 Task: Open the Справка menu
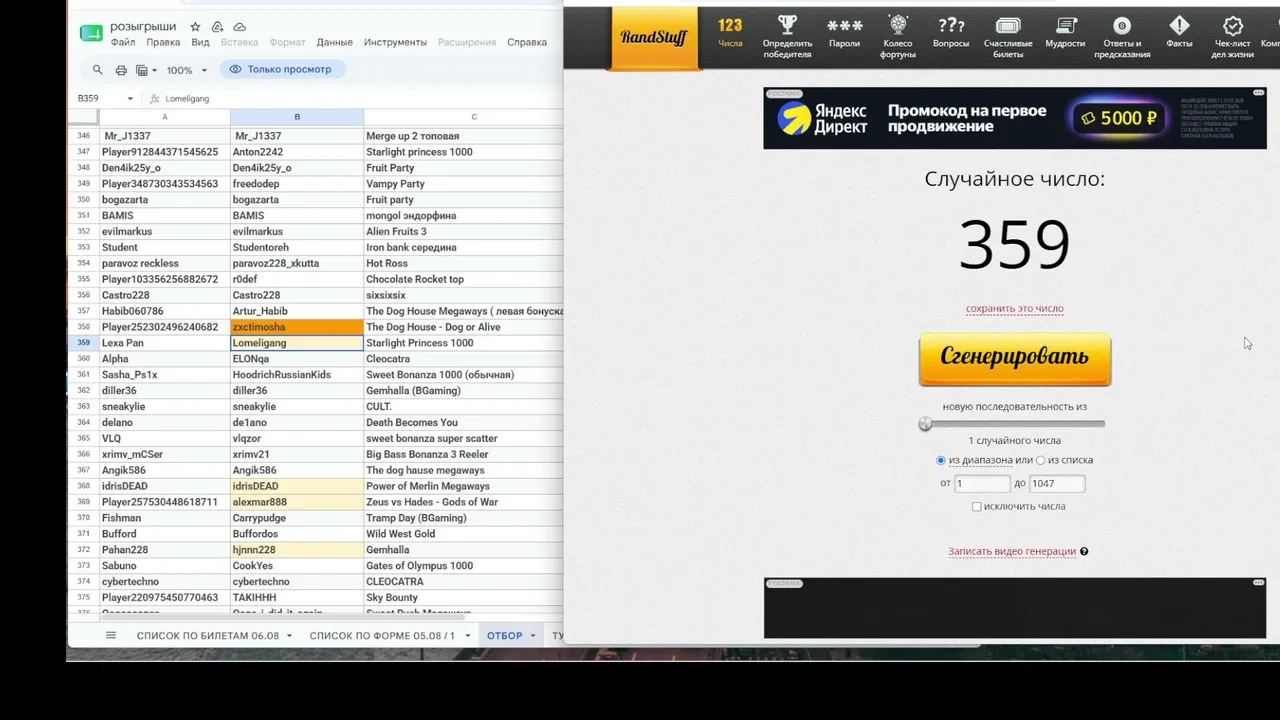pos(527,42)
